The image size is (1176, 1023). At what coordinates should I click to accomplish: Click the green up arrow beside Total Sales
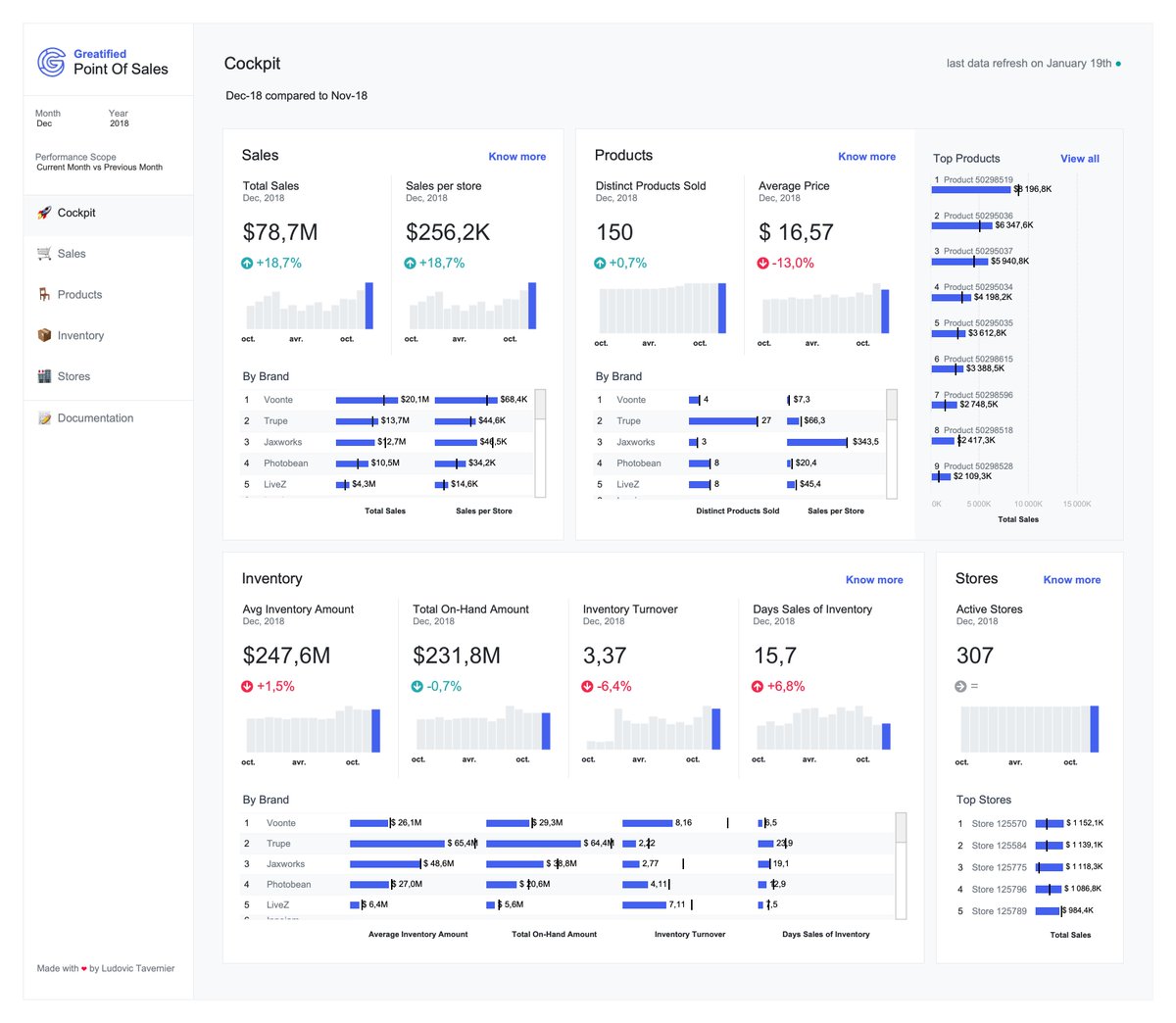point(247,263)
